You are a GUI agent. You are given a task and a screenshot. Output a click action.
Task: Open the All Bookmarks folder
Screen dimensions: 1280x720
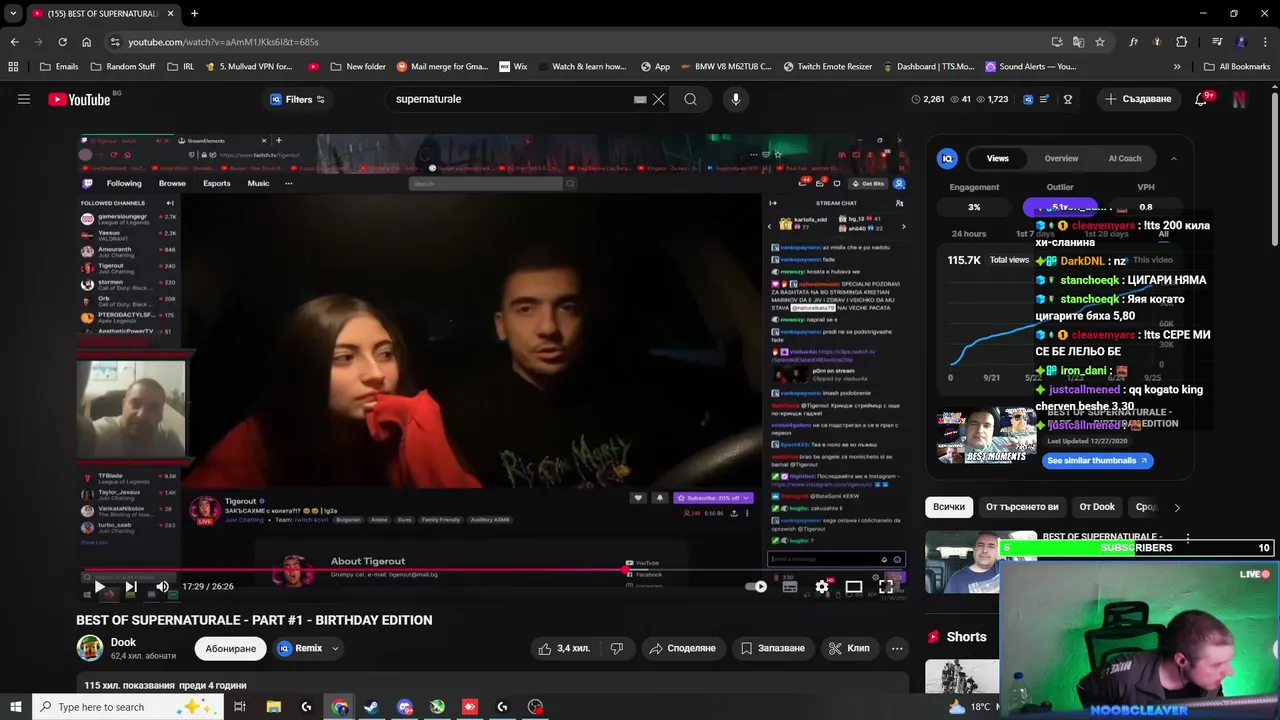(1236, 67)
